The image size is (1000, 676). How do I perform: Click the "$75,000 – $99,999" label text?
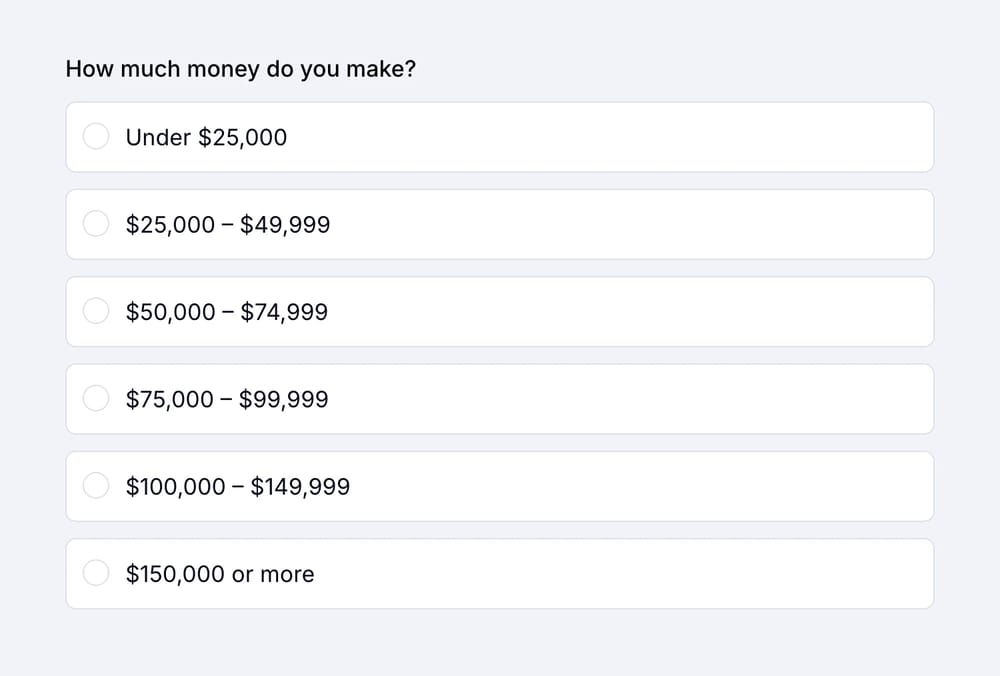(x=227, y=399)
